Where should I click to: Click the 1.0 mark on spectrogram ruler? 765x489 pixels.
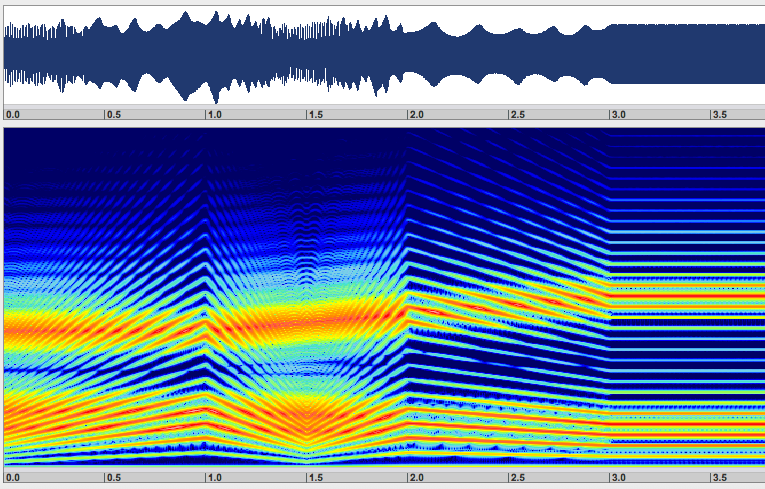click(x=214, y=477)
